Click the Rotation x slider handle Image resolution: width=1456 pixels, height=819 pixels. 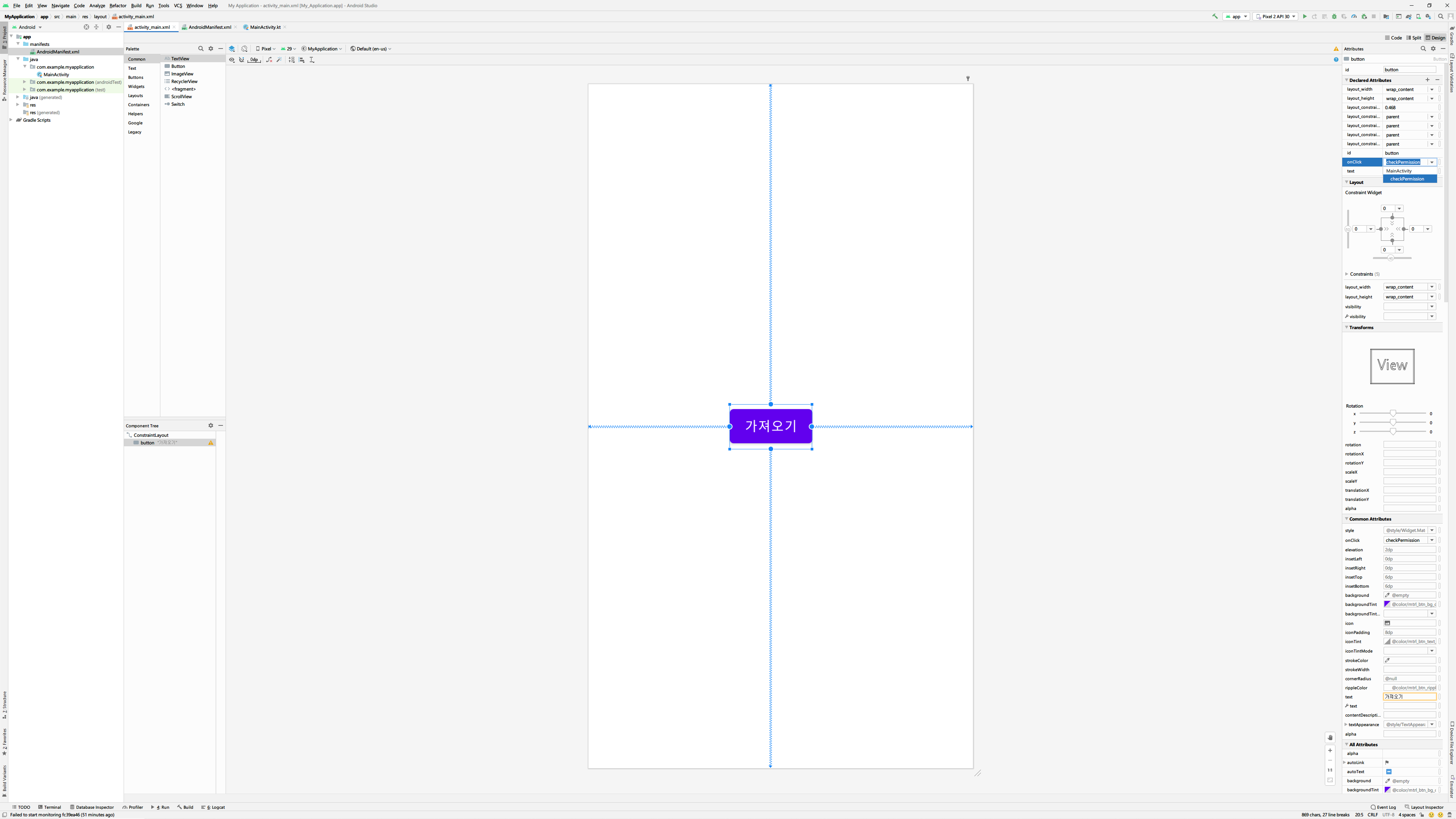tap(1393, 414)
